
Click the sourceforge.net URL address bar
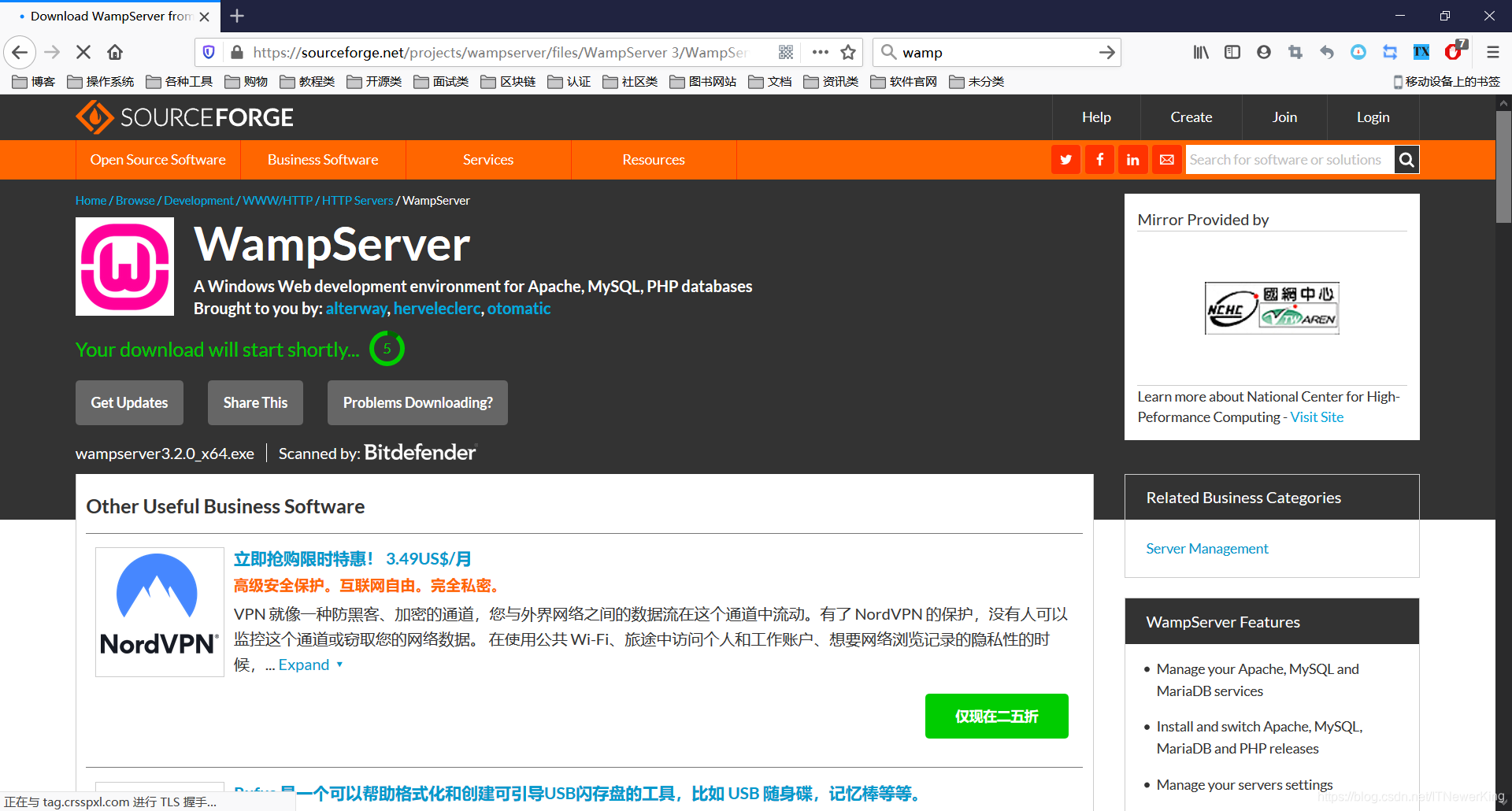click(x=500, y=52)
